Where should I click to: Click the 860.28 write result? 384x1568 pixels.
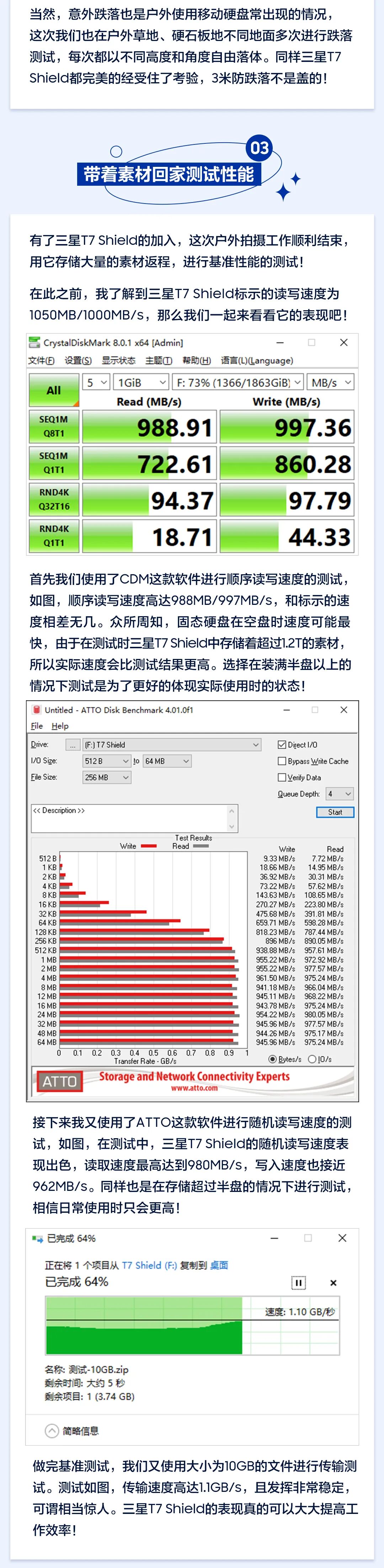coord(287,463)
